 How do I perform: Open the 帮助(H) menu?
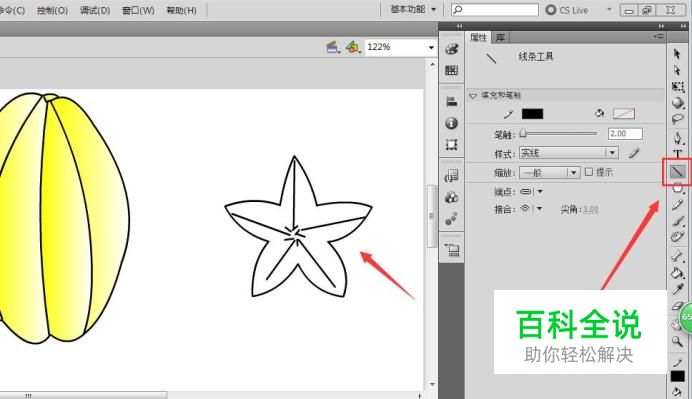point(181,10)
